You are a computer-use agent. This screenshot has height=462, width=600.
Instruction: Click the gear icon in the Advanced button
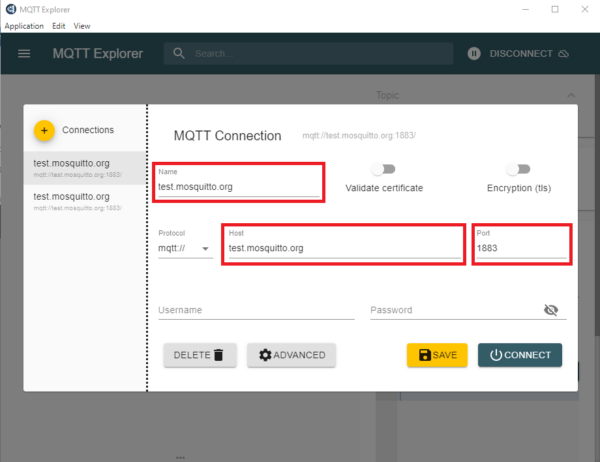pos(265,355)
